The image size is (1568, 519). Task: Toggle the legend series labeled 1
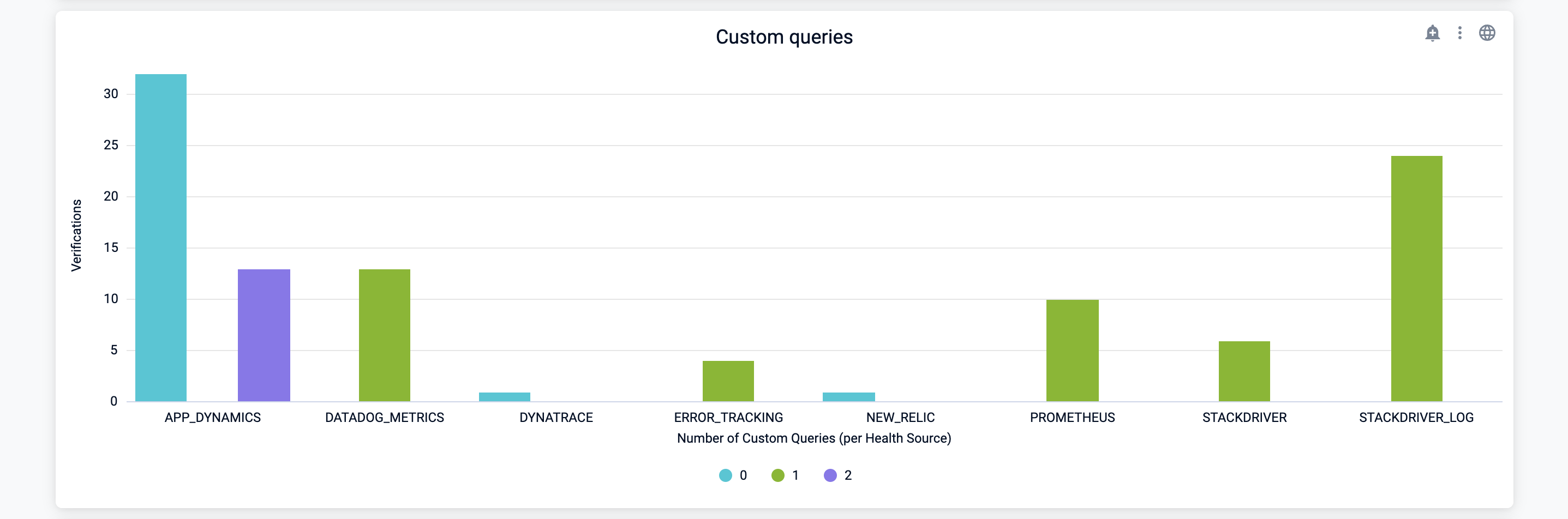tap(785, 475)
